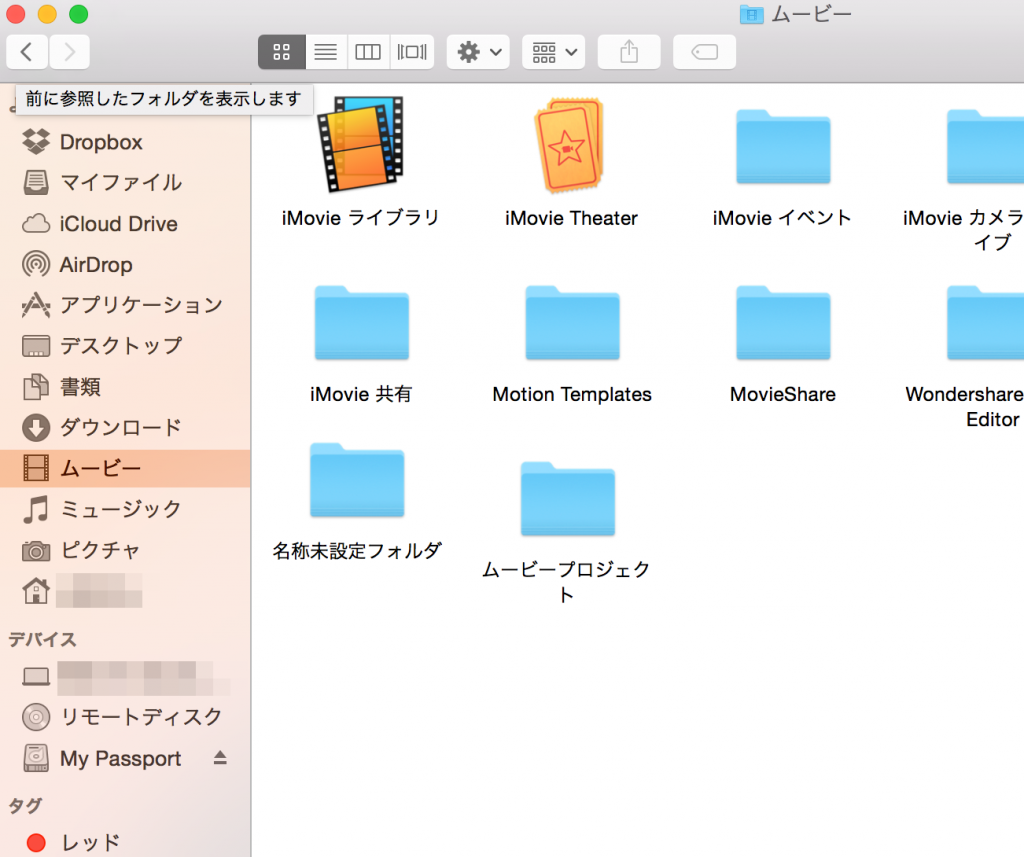The width and height of the screenshot is (1024, 857).
Task: Open the gear action dropdown menu
Action: point(478,52)
